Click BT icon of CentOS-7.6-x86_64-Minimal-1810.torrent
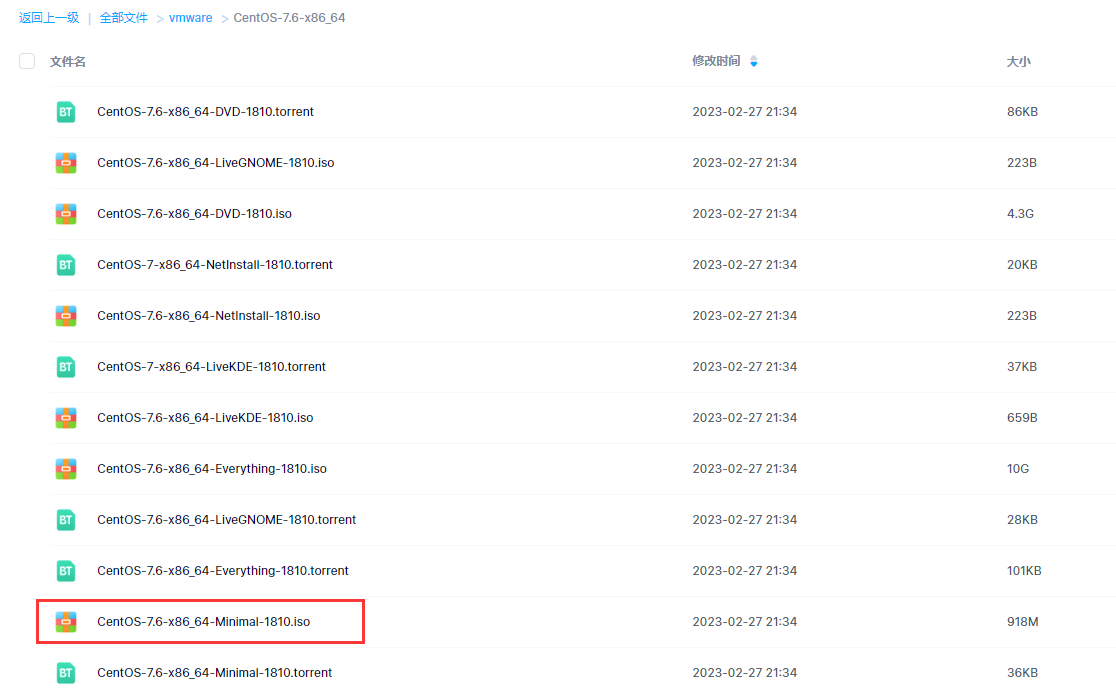 tap(66, 673)
